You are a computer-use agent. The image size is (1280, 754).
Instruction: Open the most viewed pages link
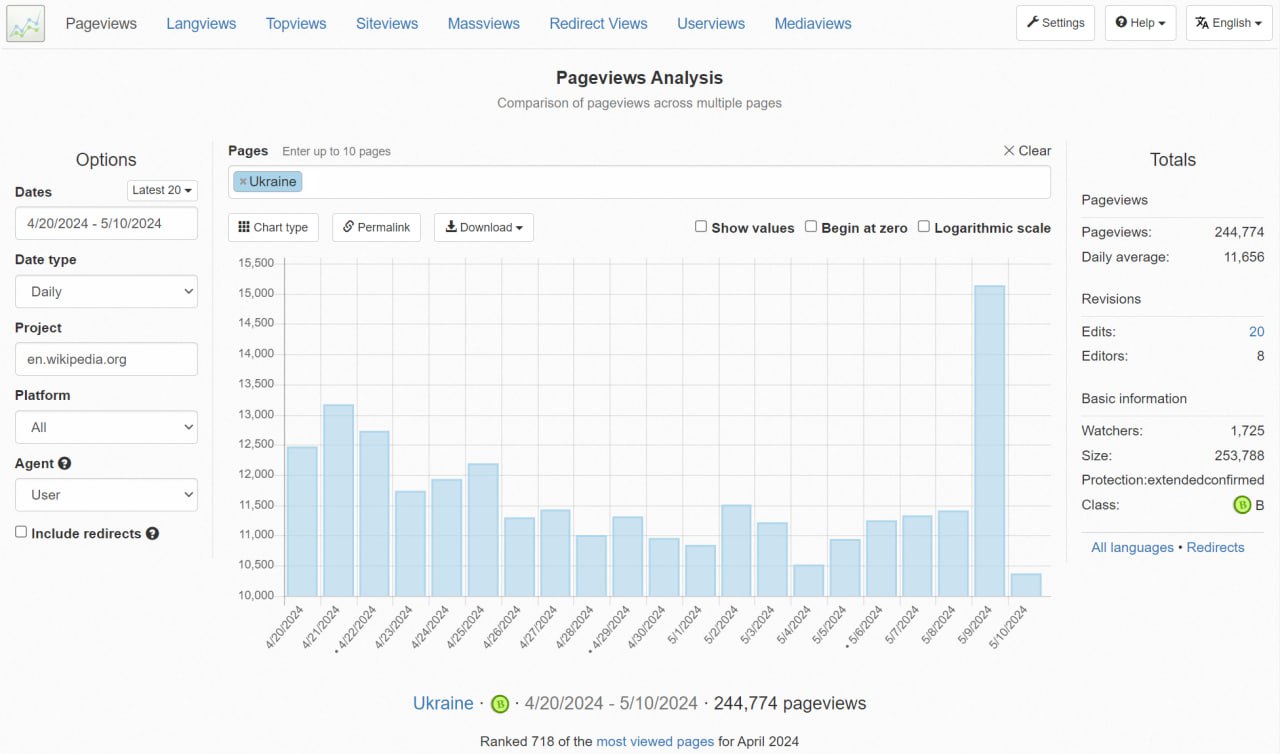(x=655, y=742)
